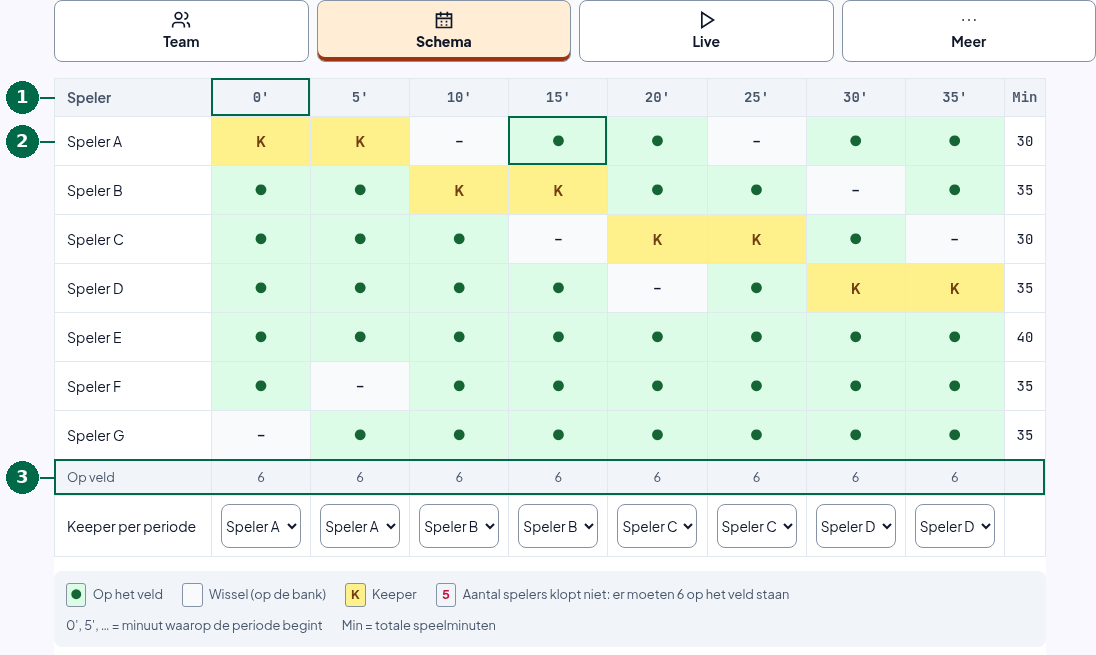Click the 'Keeper per periode' label
This screenshot has height=655, width=1096.
[131, 526]
